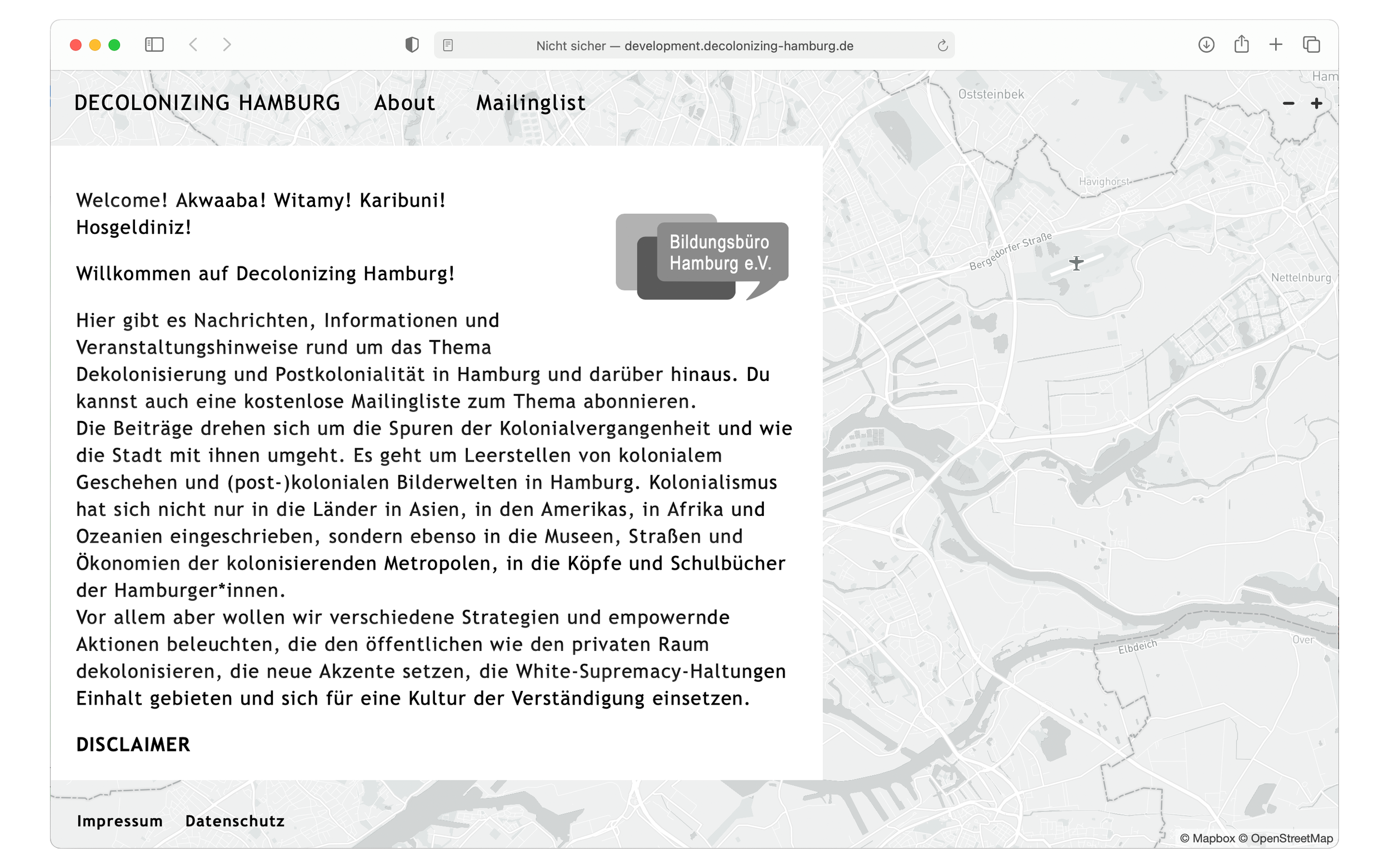Image resolution: width=1389 pixels, height=868 pixels.
Task: Show the tab overview
Action: (x=1311, y=45)
